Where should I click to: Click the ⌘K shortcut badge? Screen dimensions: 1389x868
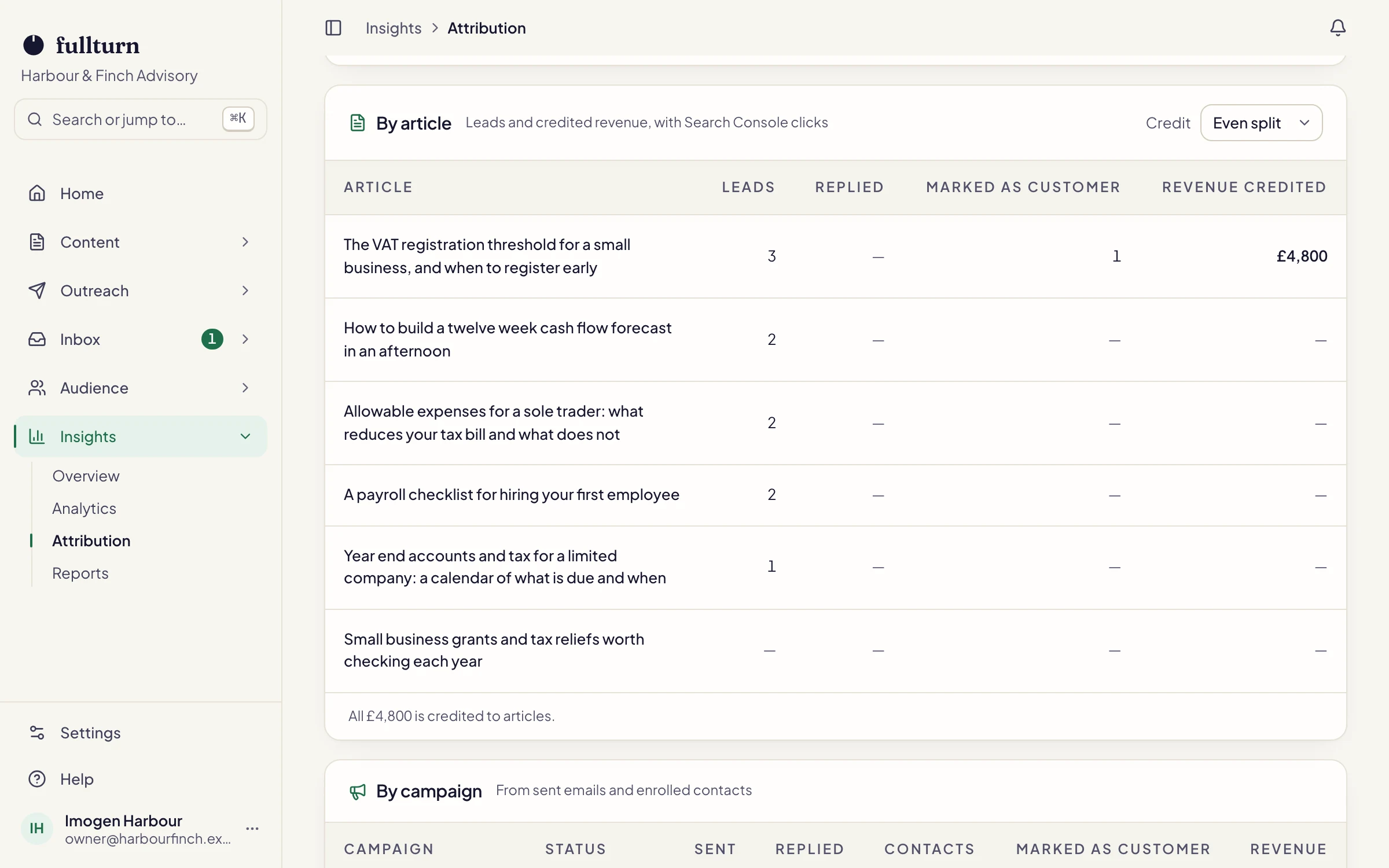click(238, 119)
